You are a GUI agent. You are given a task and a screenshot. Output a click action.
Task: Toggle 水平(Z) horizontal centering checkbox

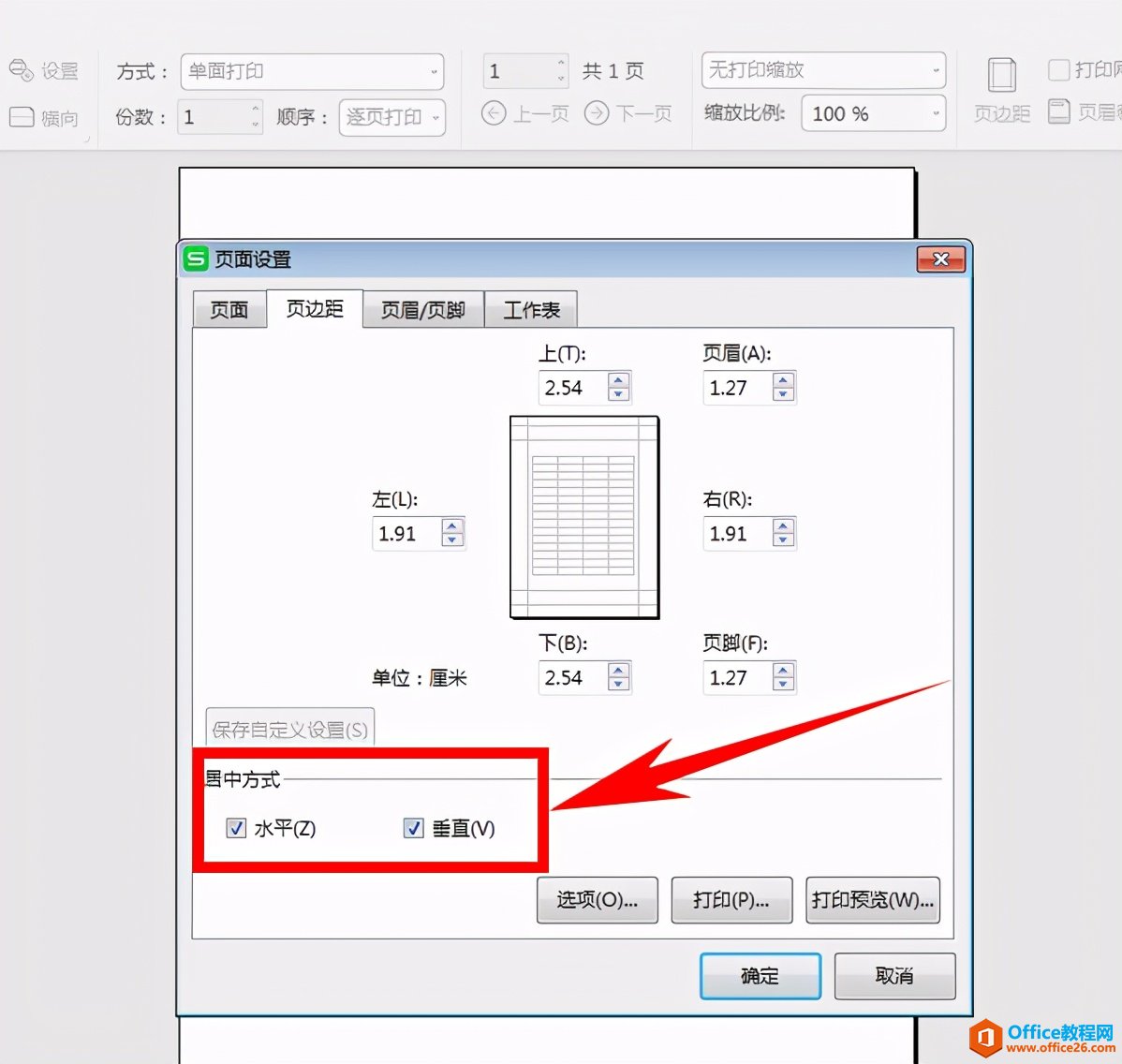pyautogui.click(x=236, y=828)
